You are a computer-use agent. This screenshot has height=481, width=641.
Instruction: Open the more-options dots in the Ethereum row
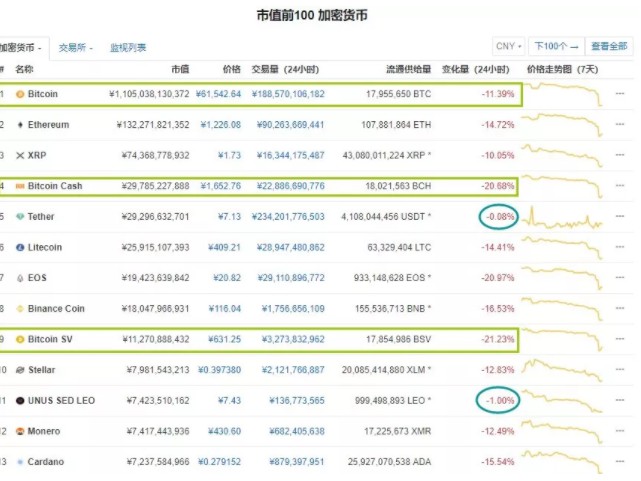pyautogui.click(x=620, y=124)
